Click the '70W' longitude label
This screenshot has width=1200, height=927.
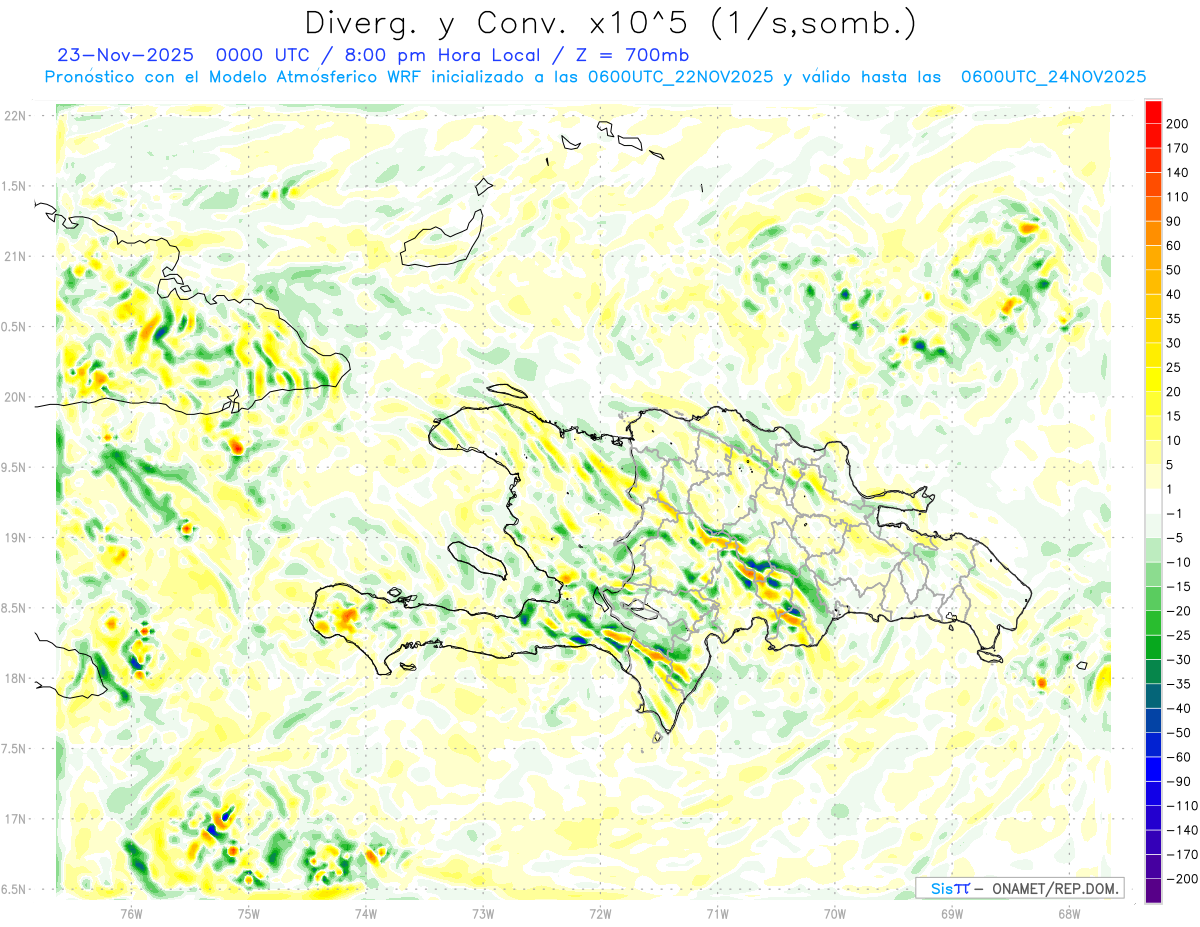(x=835, y=913)
